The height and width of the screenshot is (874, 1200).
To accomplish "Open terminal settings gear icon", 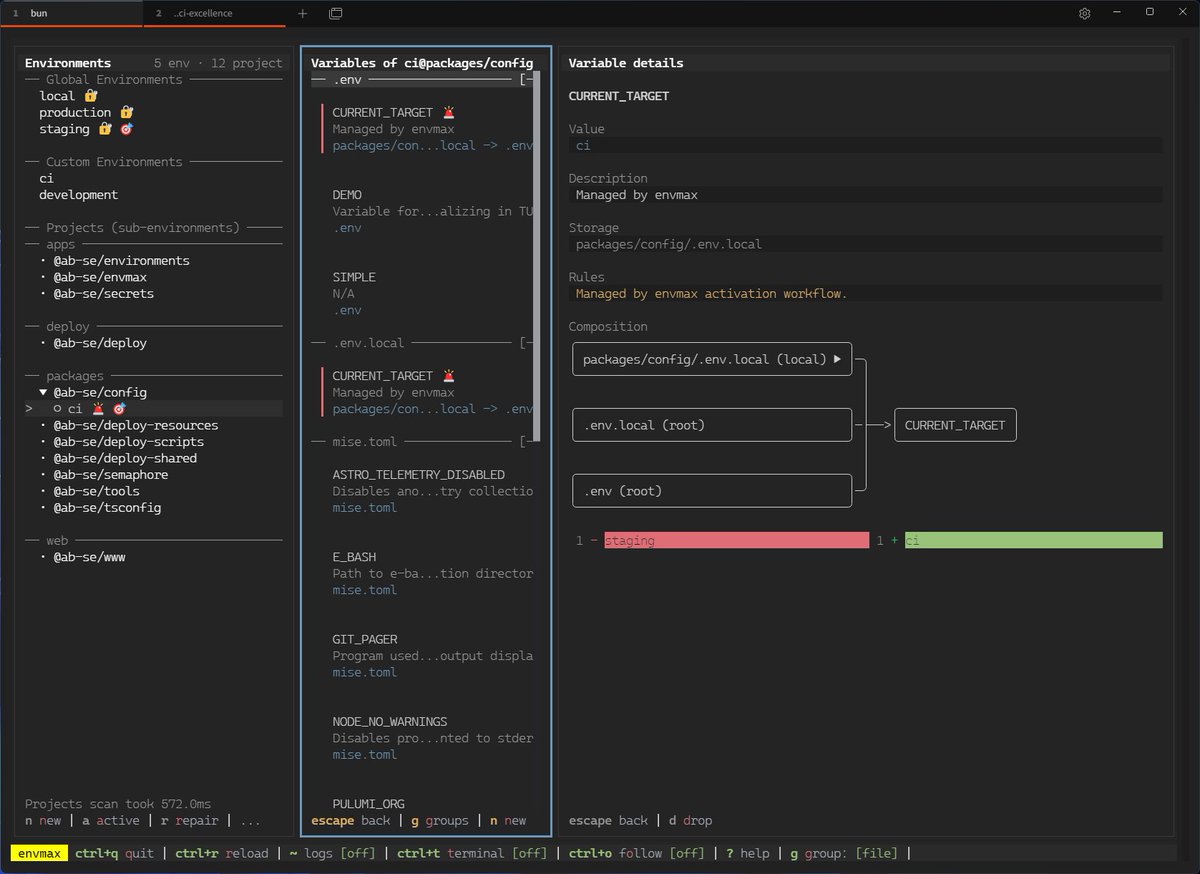I will click(x=1085, y=13).
